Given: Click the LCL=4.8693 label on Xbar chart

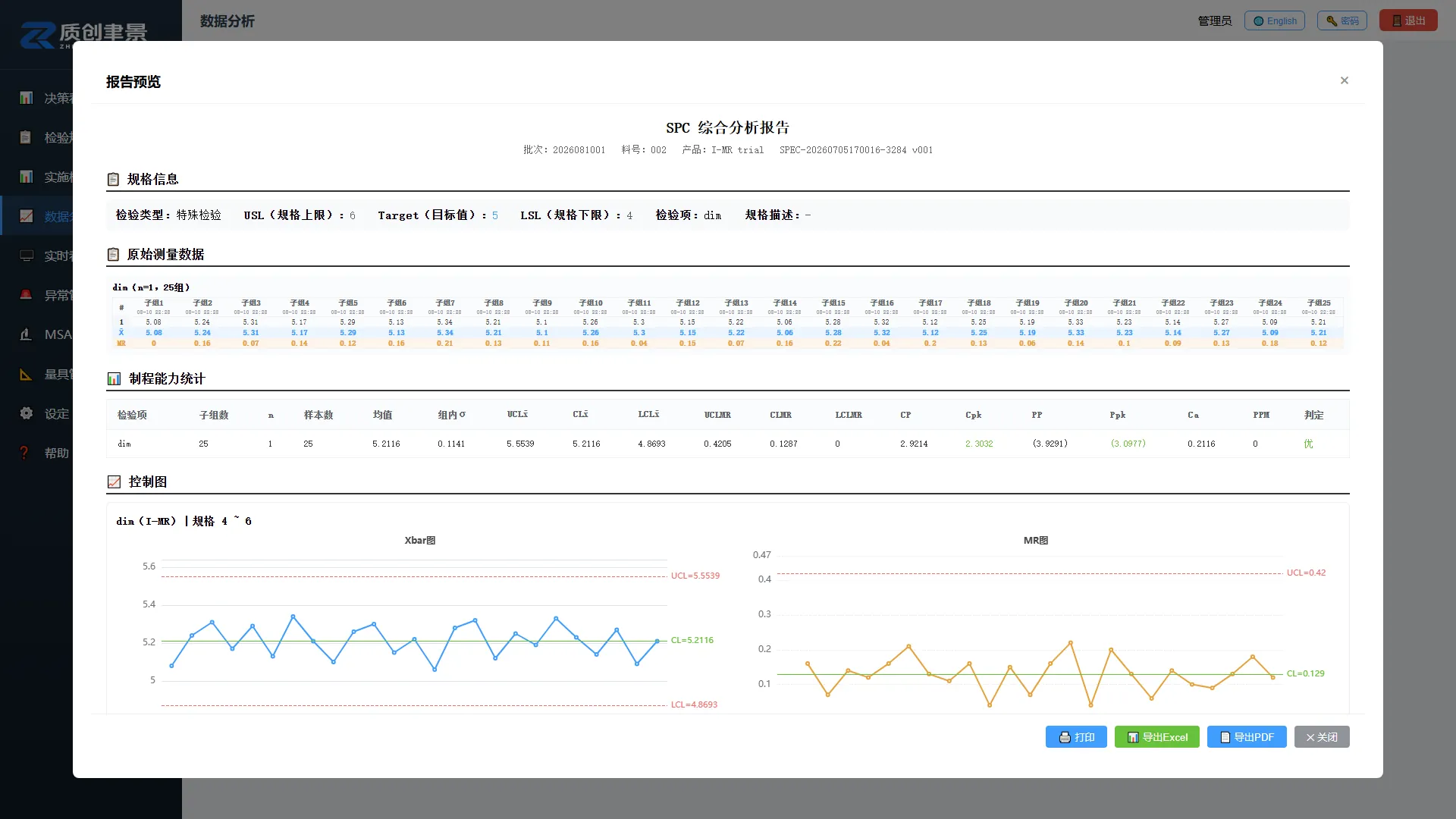Looking at the screenshot, I should tap(694, 704).
